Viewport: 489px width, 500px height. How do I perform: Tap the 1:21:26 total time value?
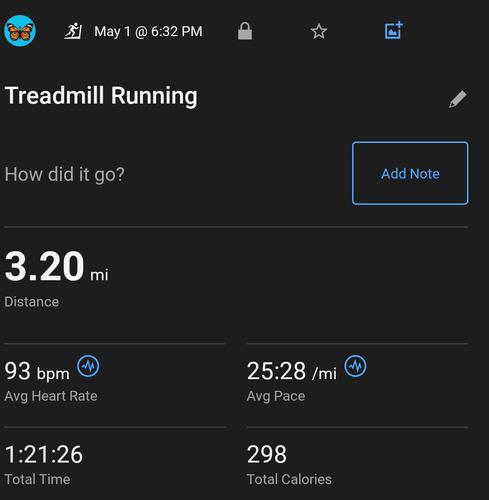point(44,454)
